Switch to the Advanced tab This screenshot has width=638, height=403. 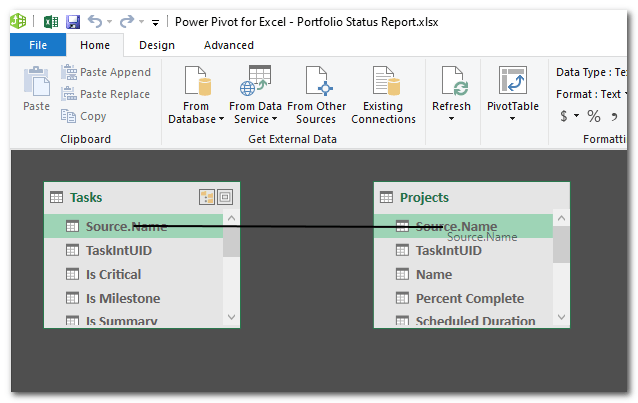point(229,45)
